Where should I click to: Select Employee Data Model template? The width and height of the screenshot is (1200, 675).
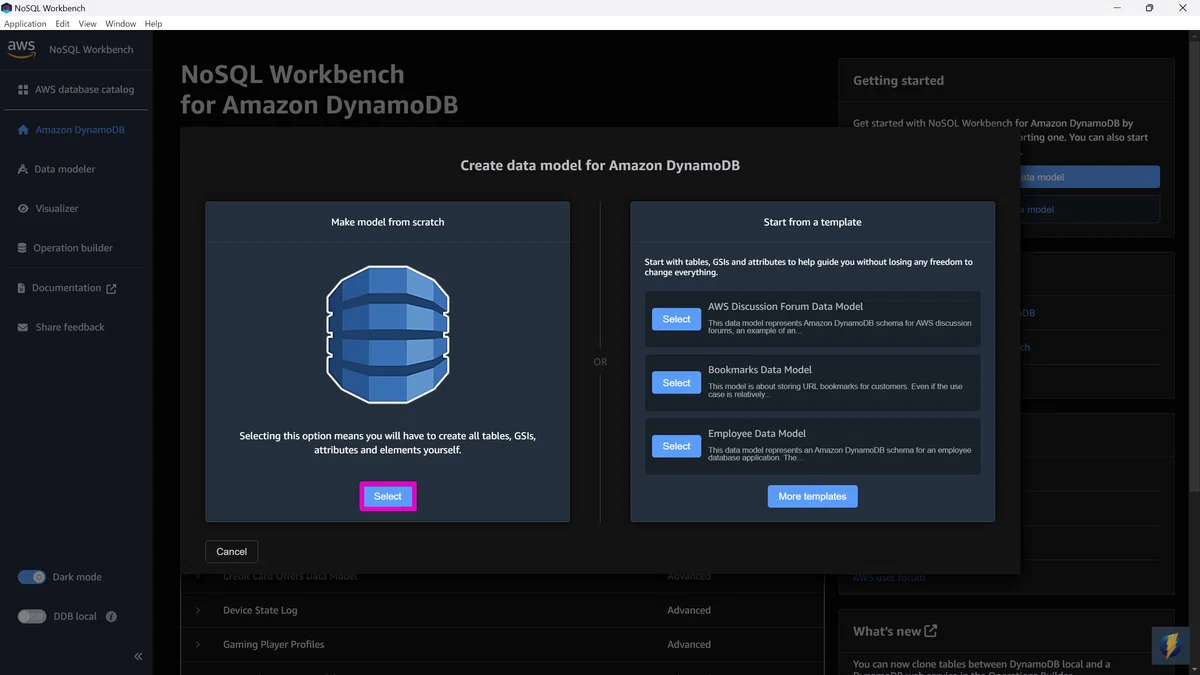[676, 446]
